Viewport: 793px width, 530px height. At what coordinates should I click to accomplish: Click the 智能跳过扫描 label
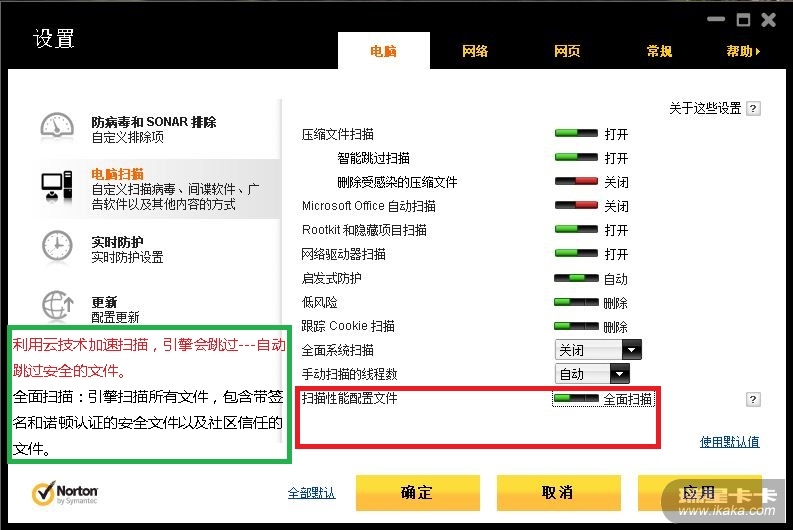click(x=373, y=158)
